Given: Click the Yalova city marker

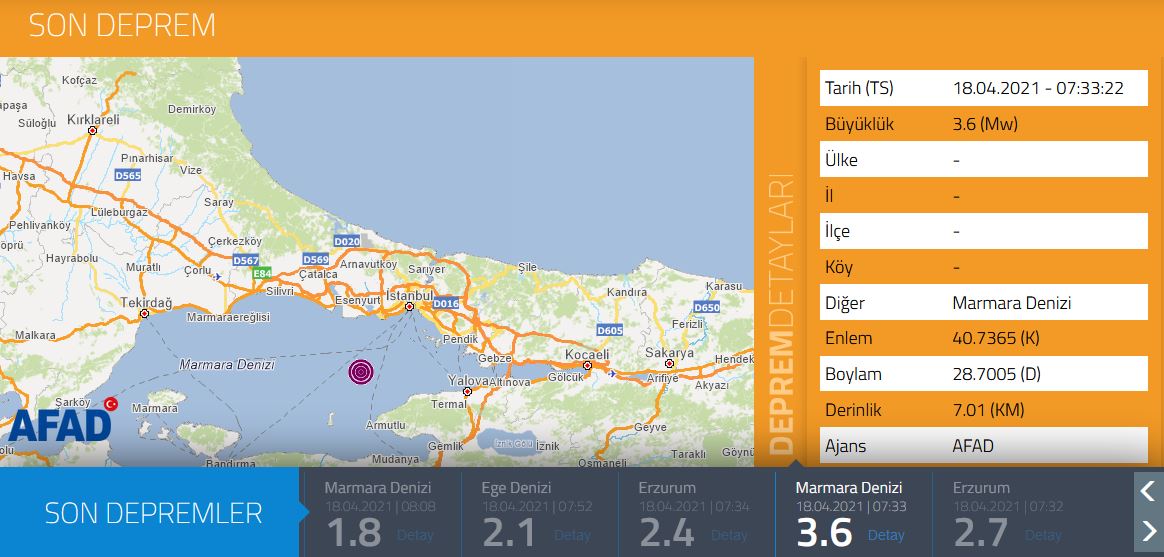Looking at the screenshot, I should coord(467,391).
